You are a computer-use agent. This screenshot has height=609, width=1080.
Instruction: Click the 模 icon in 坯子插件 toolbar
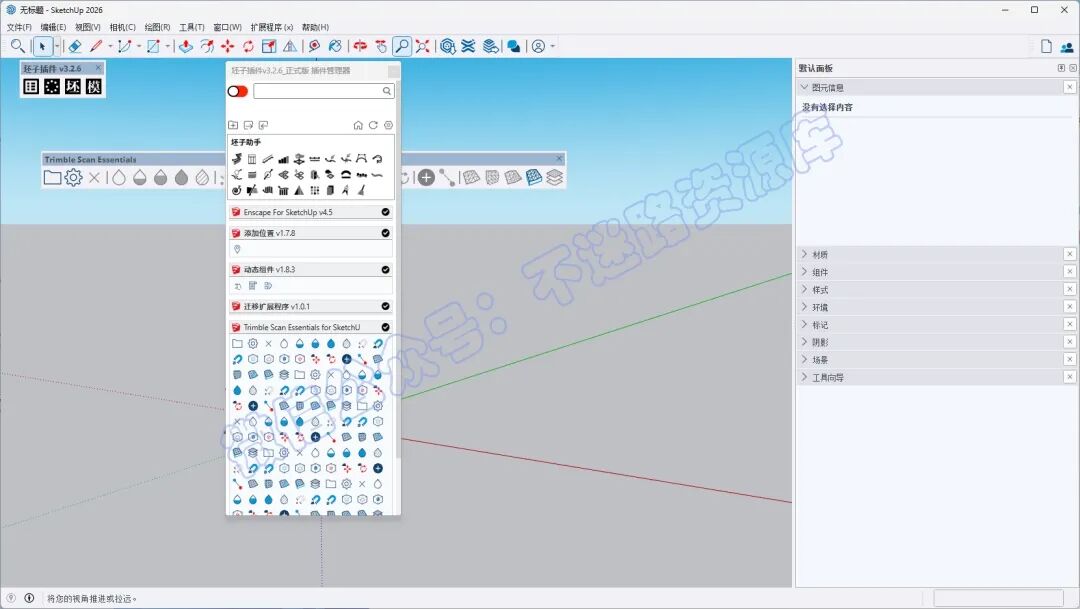(x=94, y=86)
